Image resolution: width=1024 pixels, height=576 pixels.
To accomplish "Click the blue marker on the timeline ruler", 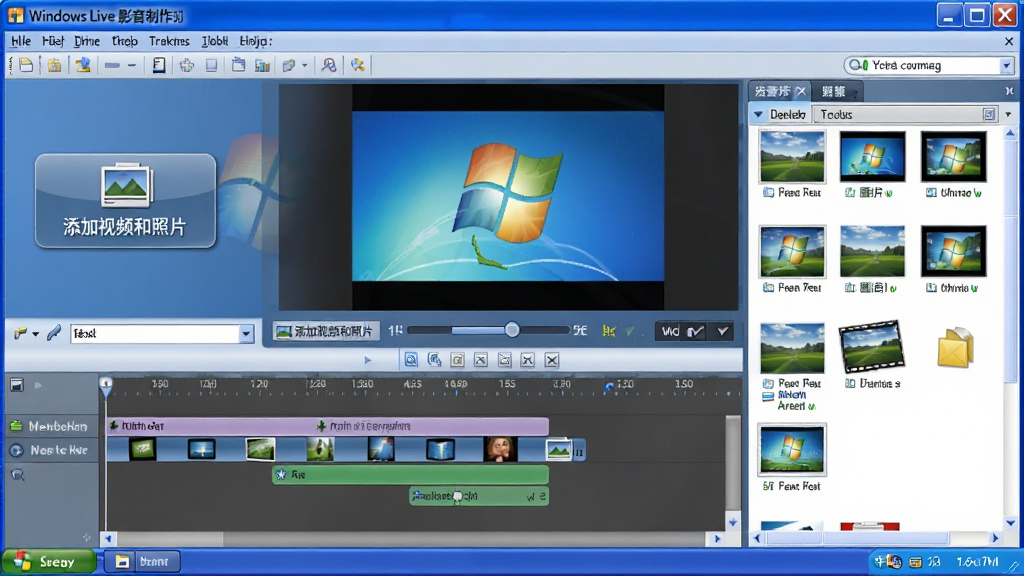I will pyautogui.click(x=609, y=387).
